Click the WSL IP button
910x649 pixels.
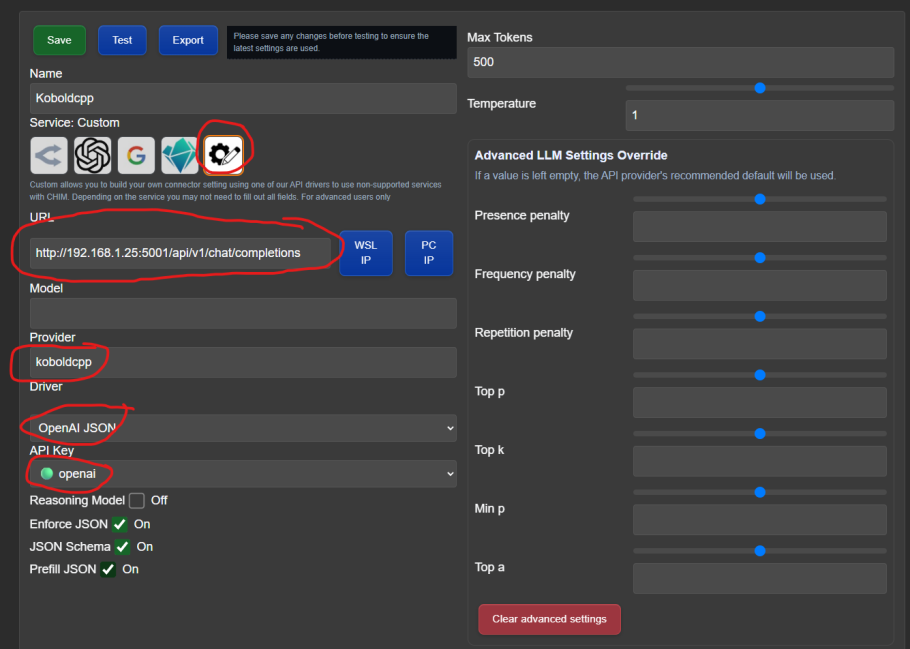coord(365,253)
